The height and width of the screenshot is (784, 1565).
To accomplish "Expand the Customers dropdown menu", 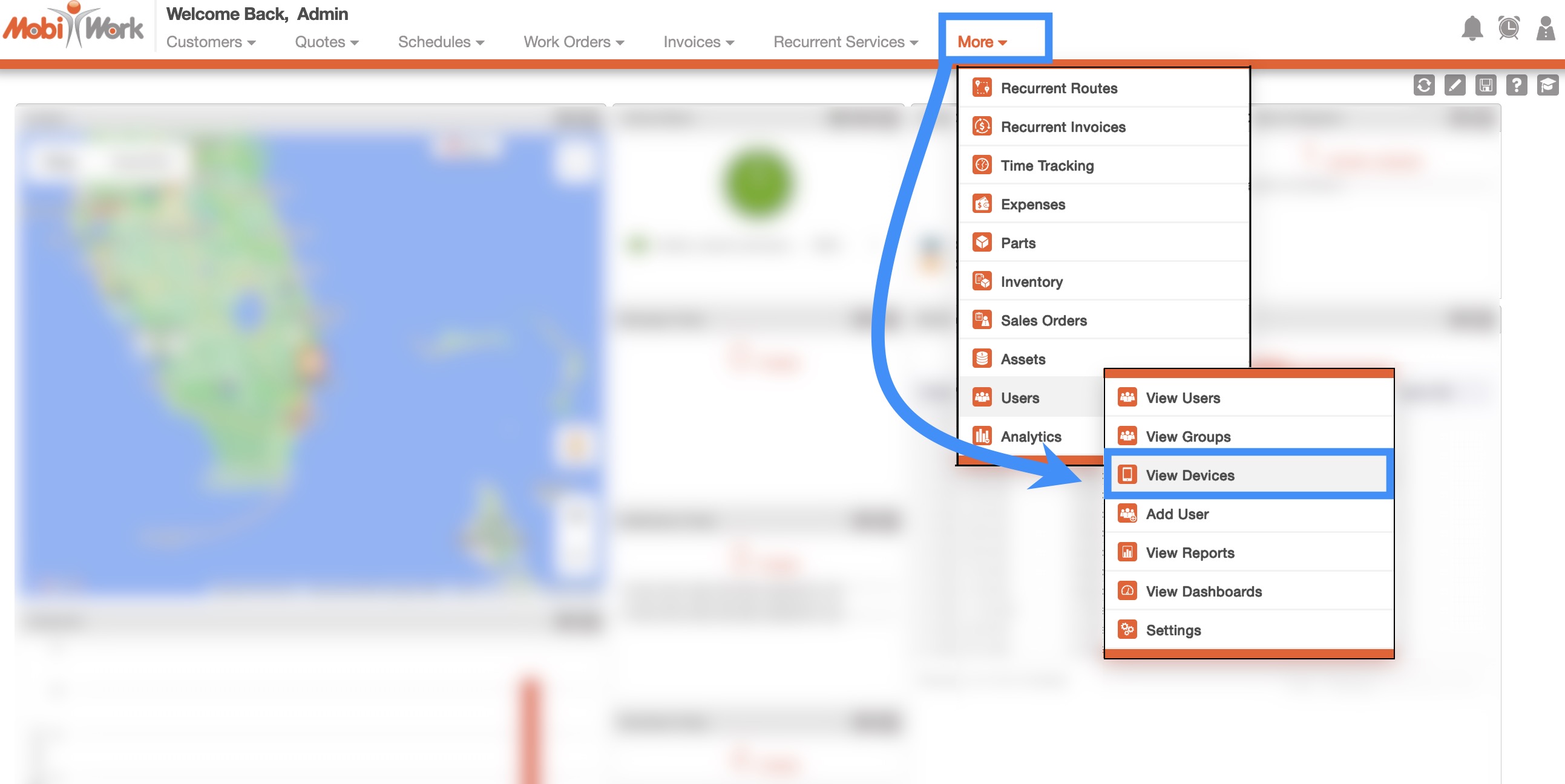I will point(210,42).
